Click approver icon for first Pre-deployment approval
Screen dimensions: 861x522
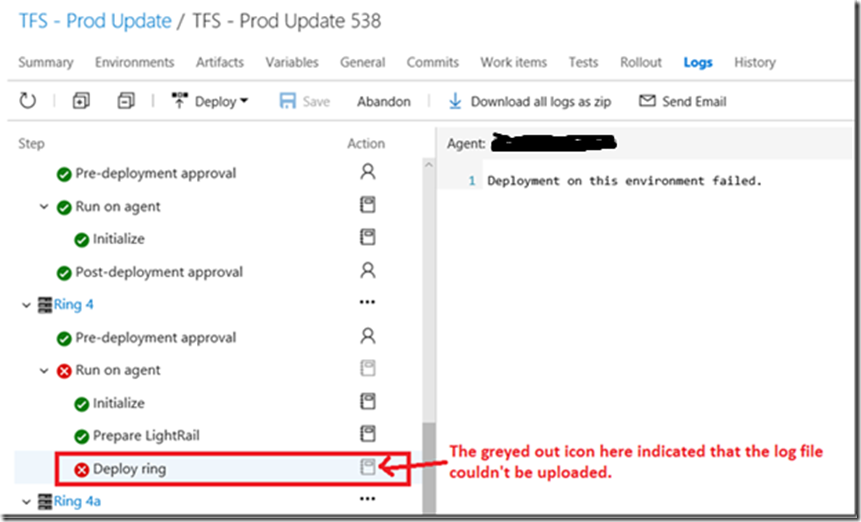coord(368,172)
